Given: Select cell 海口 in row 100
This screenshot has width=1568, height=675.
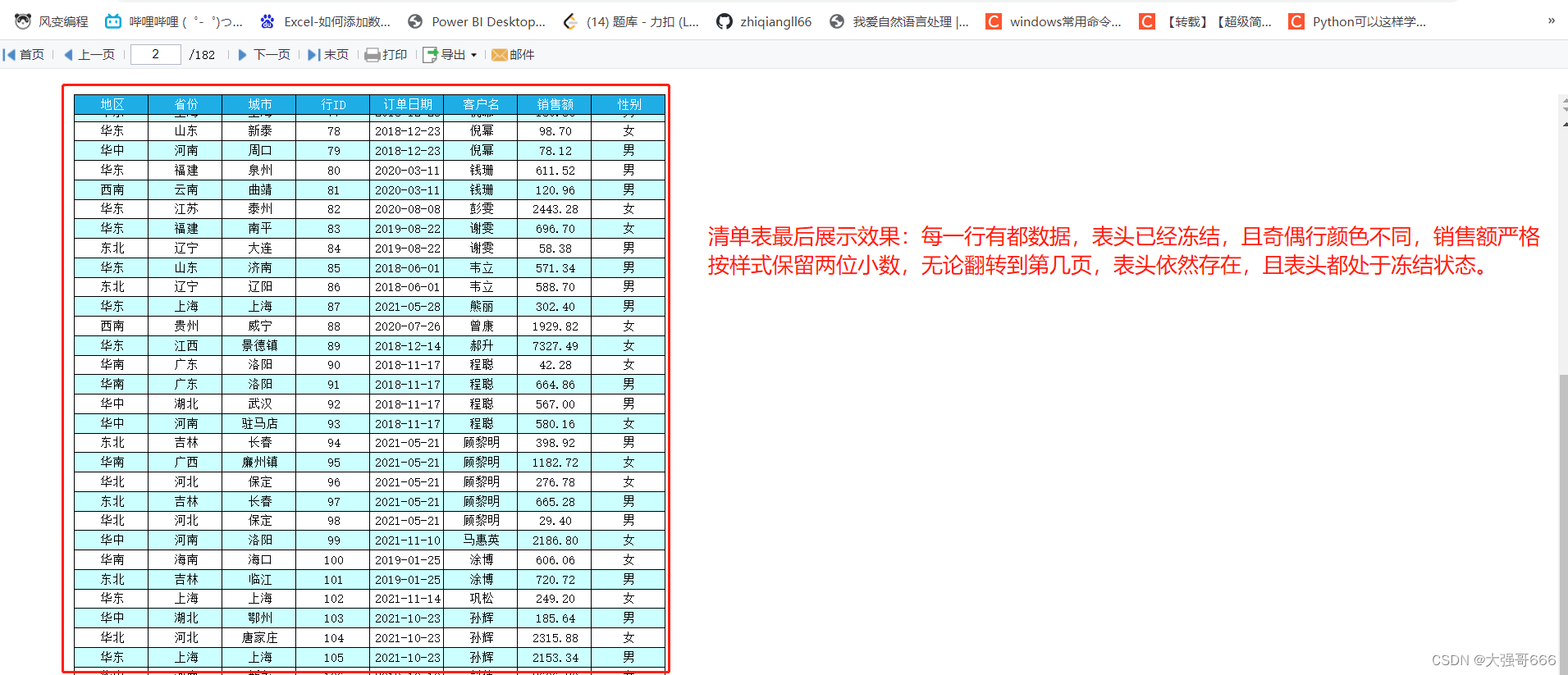Looking at the screenshot, I should pyautogui.click(x=259, y=560).
